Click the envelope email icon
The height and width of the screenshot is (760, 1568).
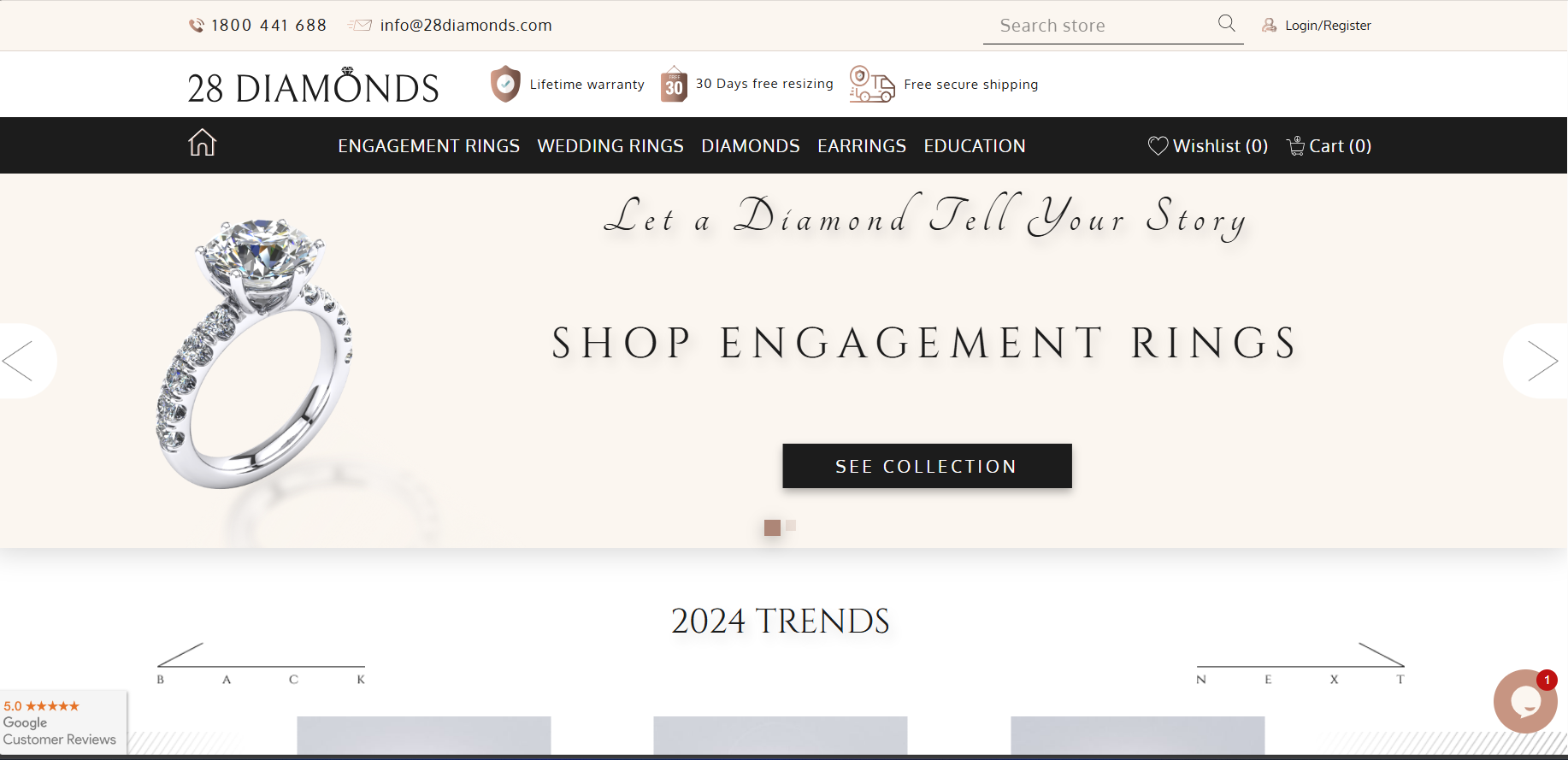pyautogui.click(x=360, y=26)
